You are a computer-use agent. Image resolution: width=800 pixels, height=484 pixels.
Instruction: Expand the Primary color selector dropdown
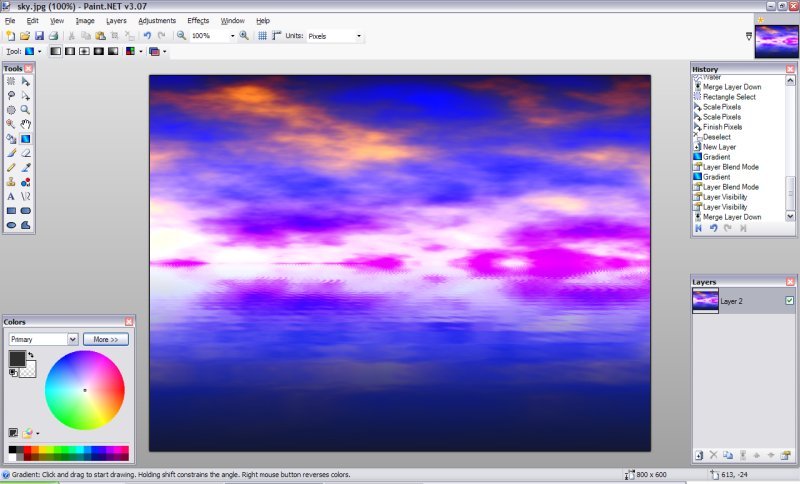pyautogui.click(x=73, y=339)
